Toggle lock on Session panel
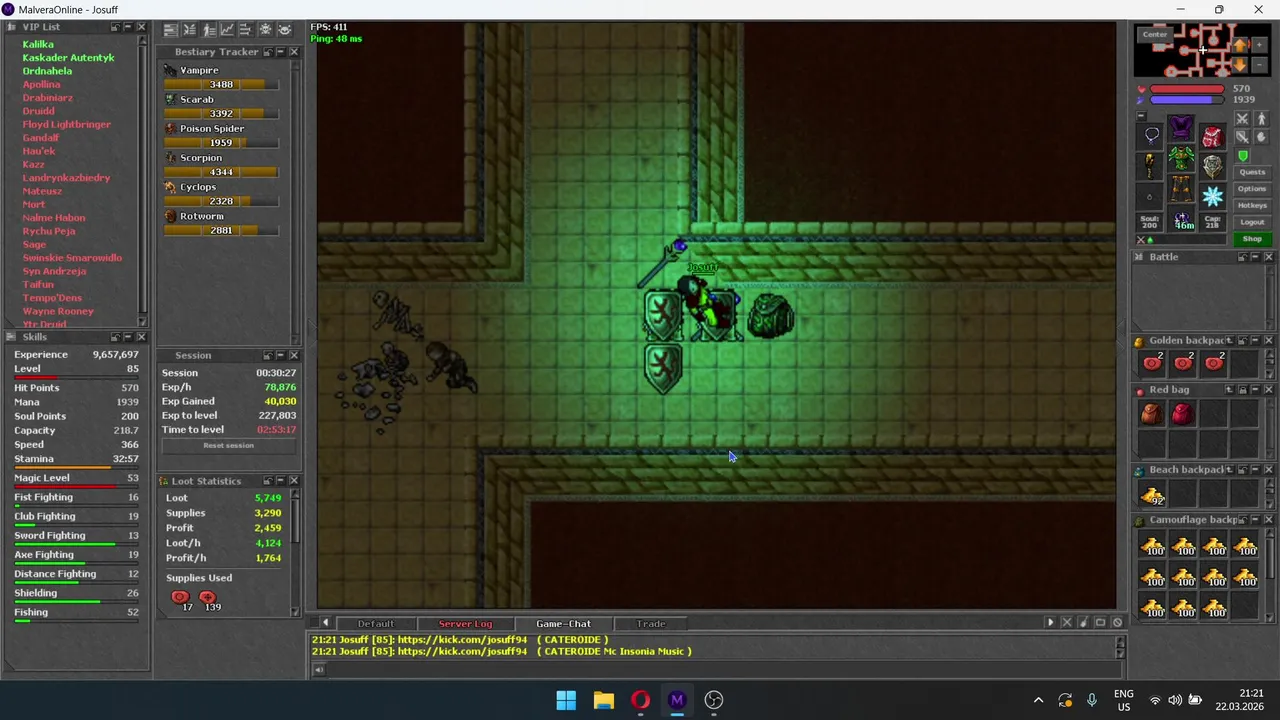The image size is (1280, 720). pyautogui.click(x=267, y=355)
